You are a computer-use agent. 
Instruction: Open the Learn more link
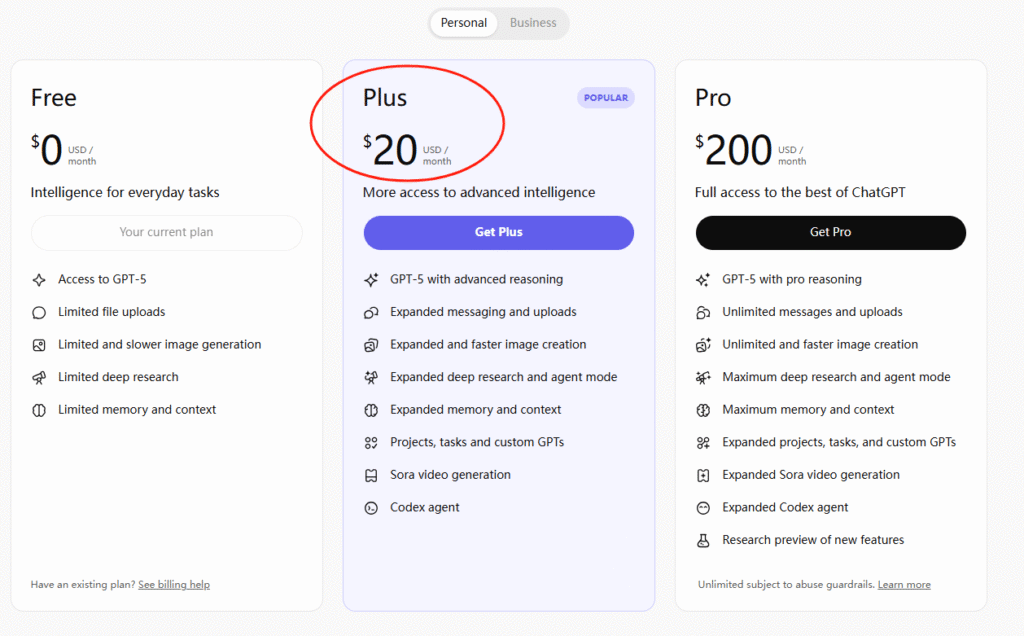click(904, 584)
